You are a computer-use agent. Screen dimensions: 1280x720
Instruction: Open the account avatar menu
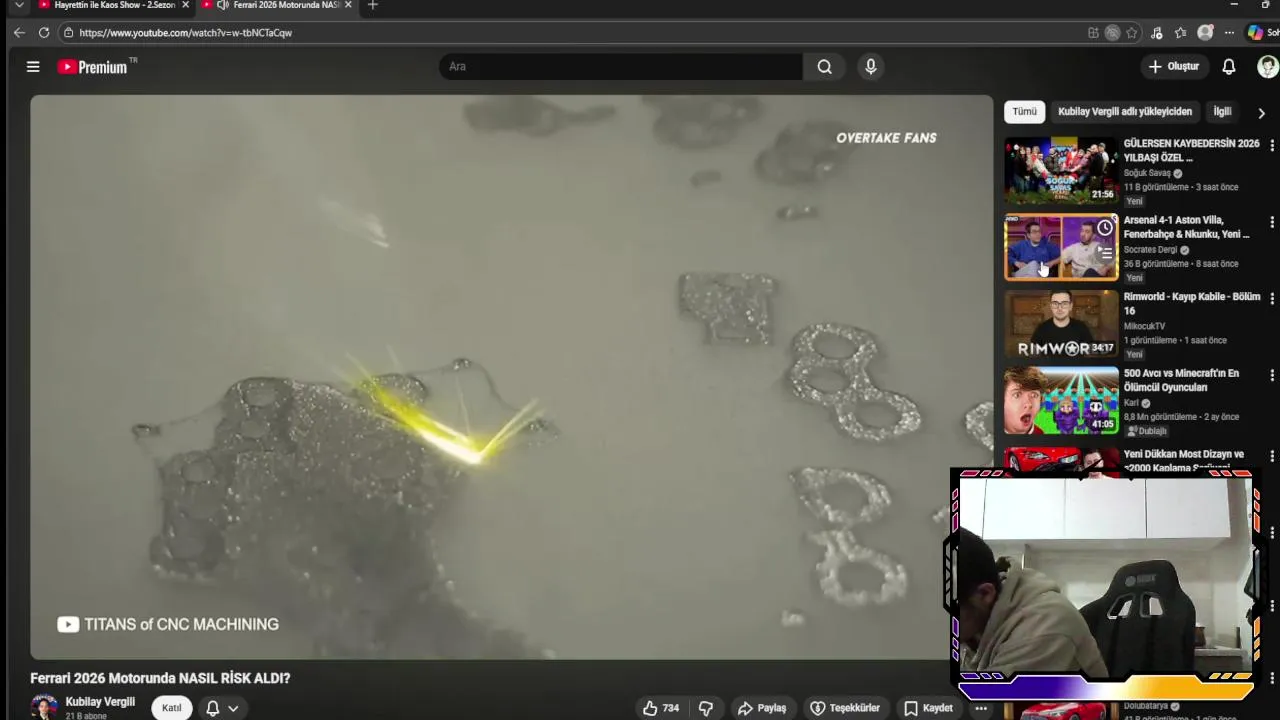[x=1267, y=67]
